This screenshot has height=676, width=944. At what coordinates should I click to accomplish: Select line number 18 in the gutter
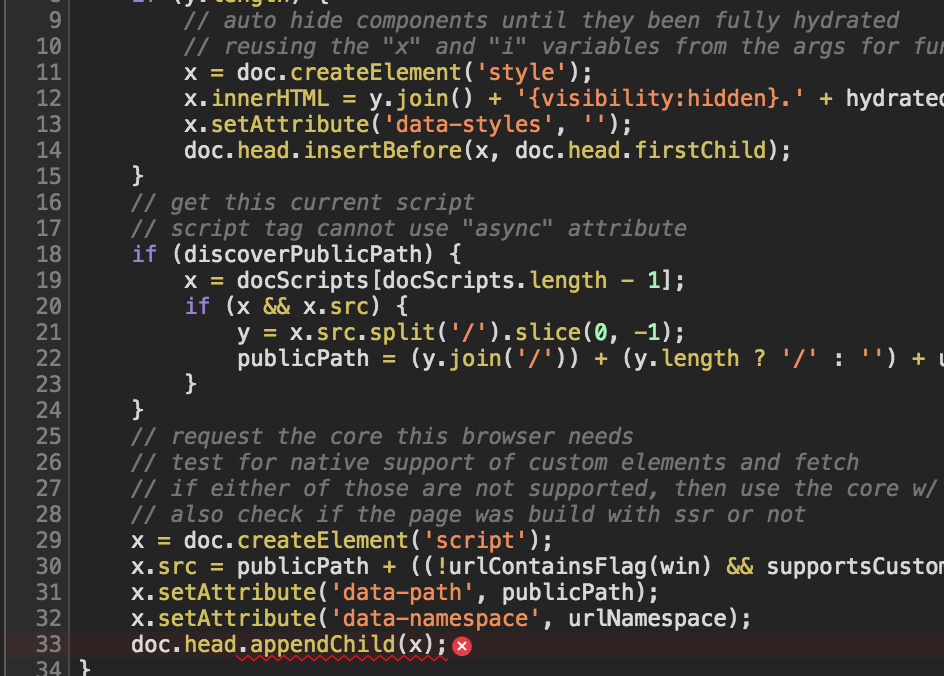(49, 254)
